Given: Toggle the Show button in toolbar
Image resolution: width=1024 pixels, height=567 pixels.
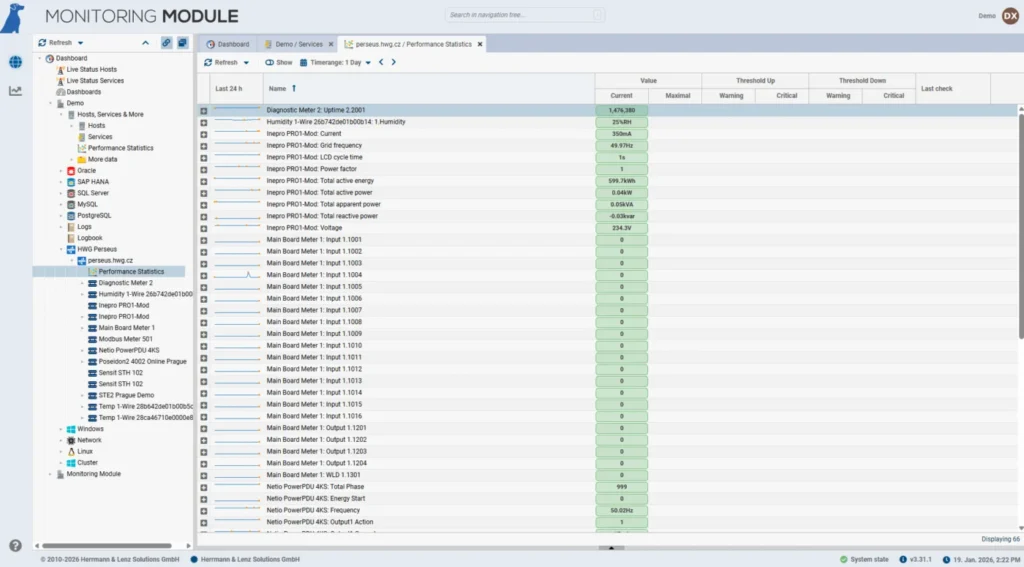Looking at the screenshot, I should click(x=279, y=63).
